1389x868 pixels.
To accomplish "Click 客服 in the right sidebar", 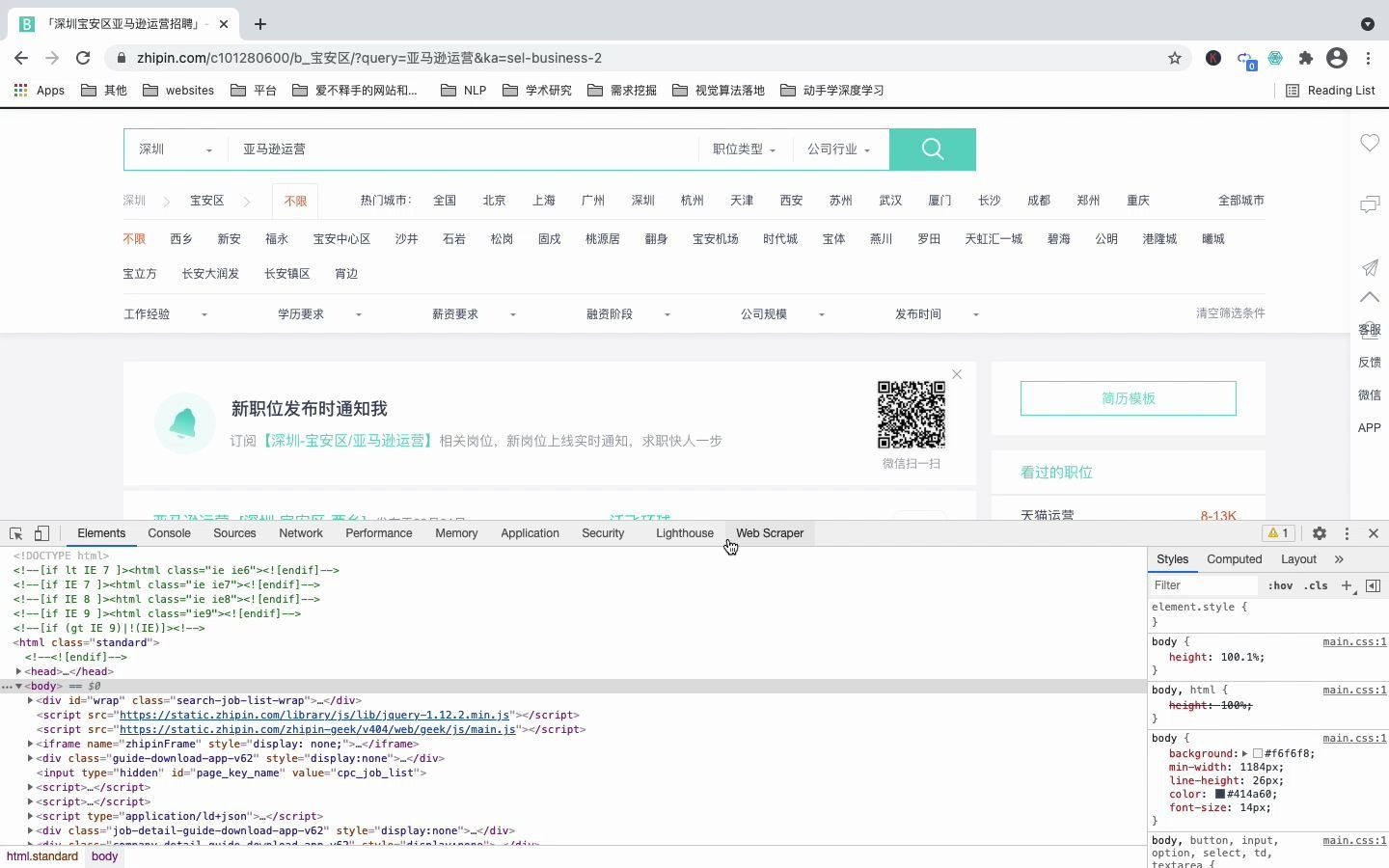I will (x=1370, y=330).
